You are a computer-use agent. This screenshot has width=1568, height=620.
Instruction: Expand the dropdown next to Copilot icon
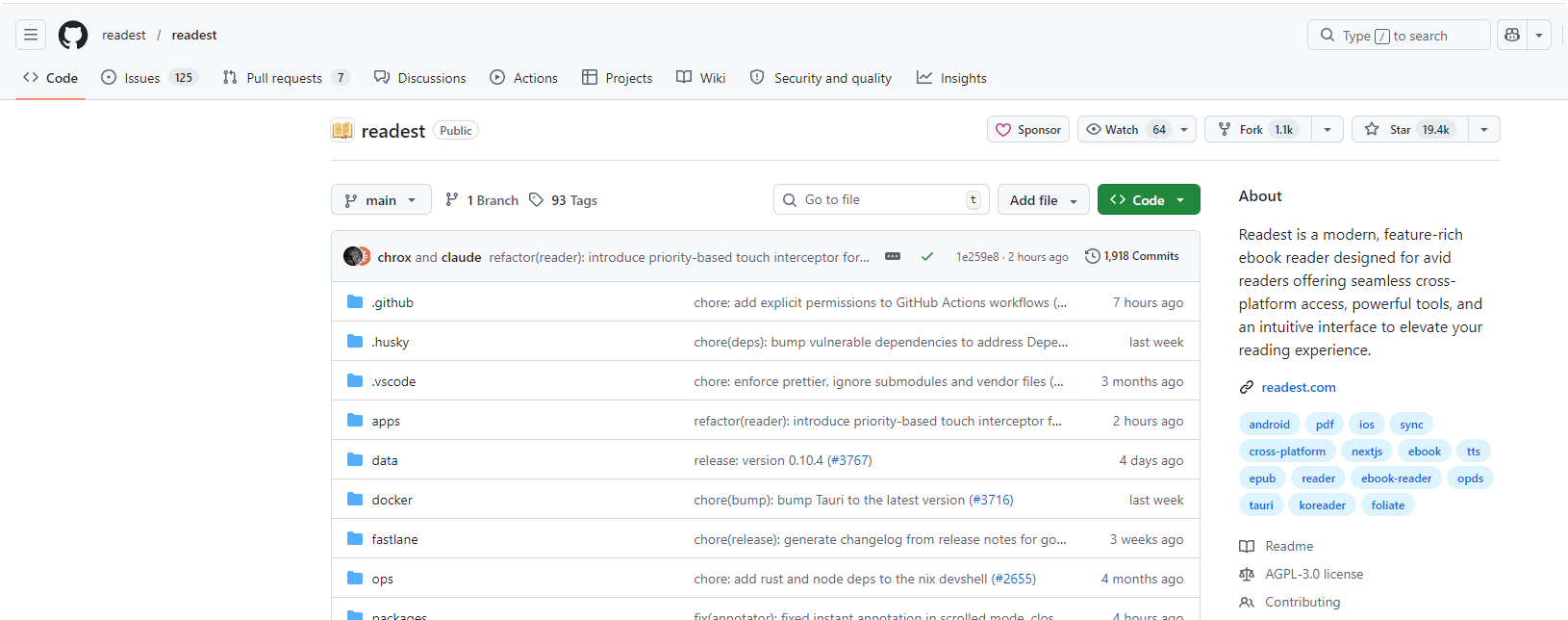pos(1539,35)
